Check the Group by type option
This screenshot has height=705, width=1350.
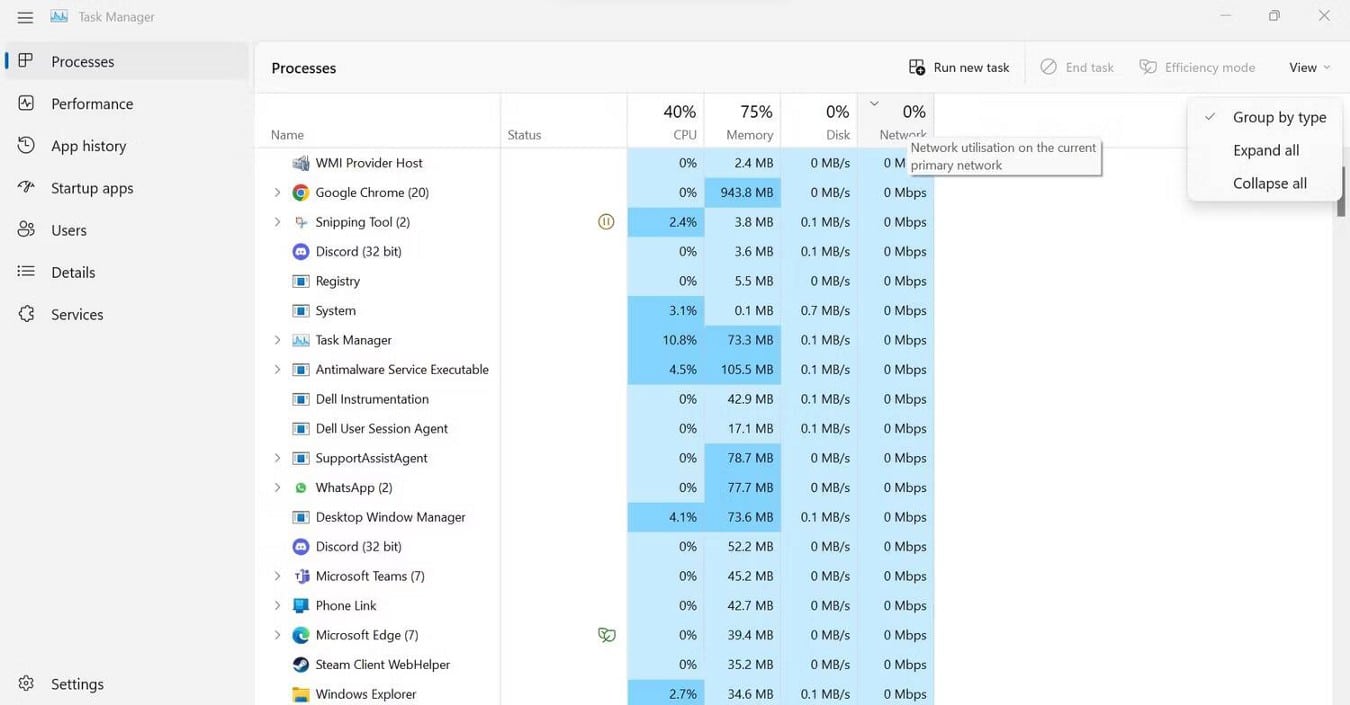(x=1279, y=117)
